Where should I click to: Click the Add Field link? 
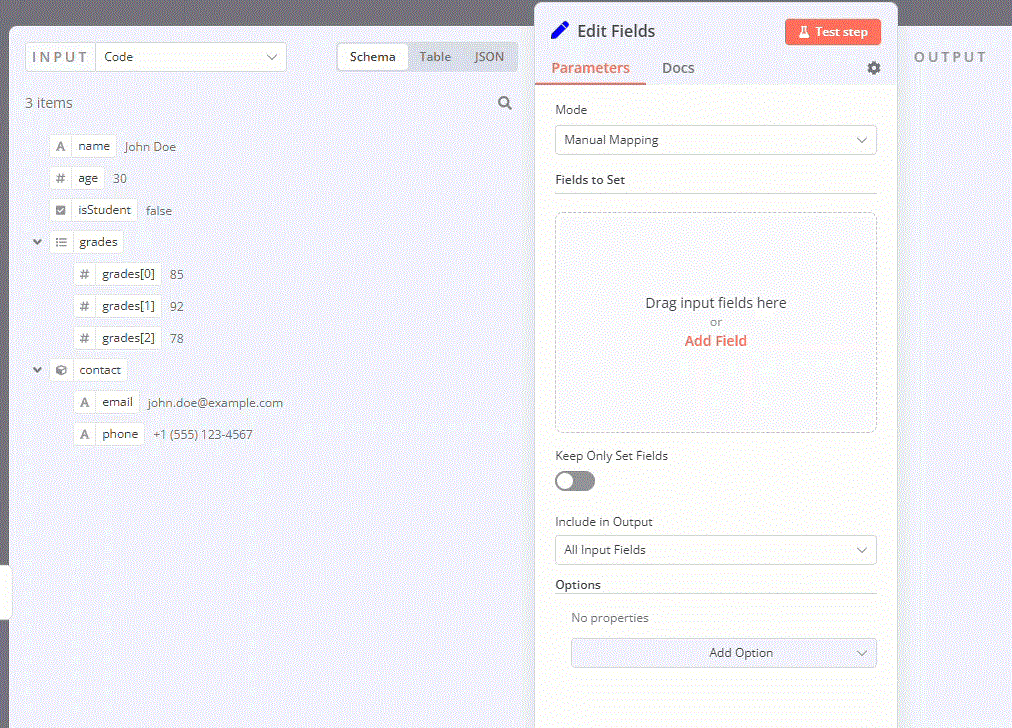pyautogui.click(x=715, y=340)
